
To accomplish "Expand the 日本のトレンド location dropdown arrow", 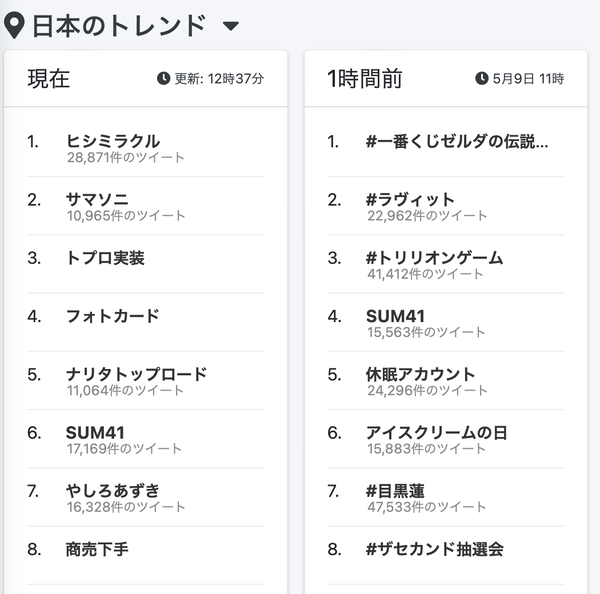I will click(x=231, y=26).
